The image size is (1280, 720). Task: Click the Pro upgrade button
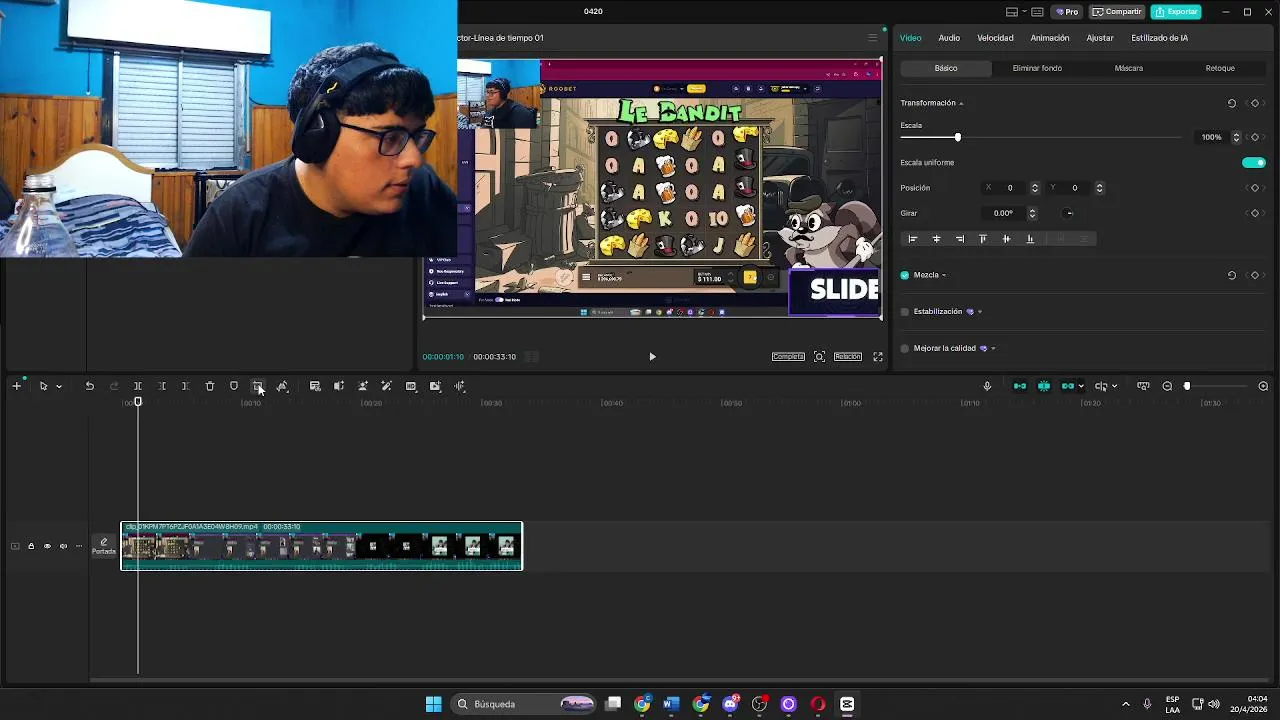point(1067,12)
